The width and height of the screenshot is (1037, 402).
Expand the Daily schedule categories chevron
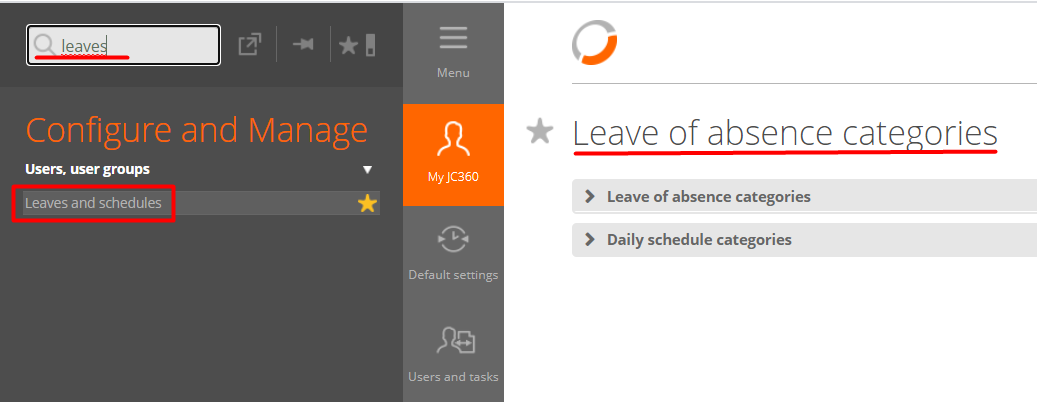(589, 240)
